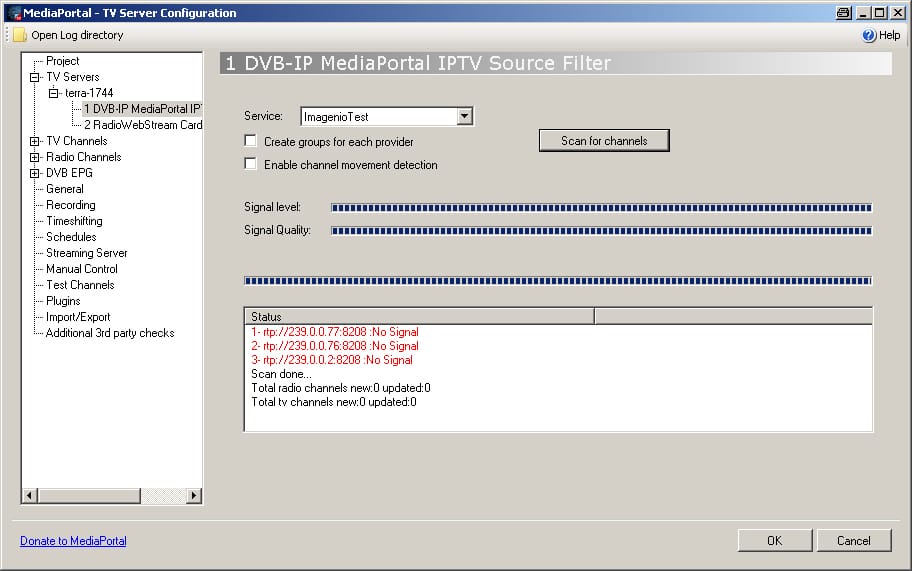Collapse the TV Servers tree node
This screenshot has height=571, width=912.
point(35,77)
